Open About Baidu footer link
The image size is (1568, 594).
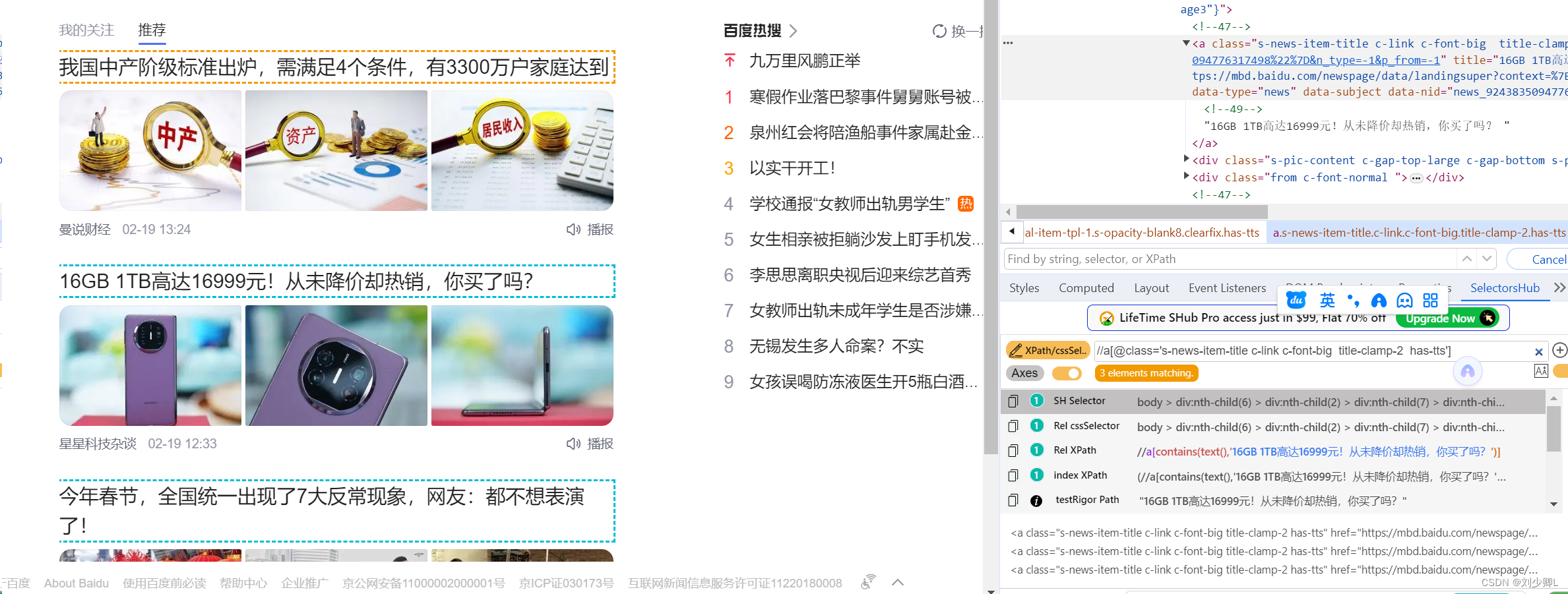click(77, 583)
